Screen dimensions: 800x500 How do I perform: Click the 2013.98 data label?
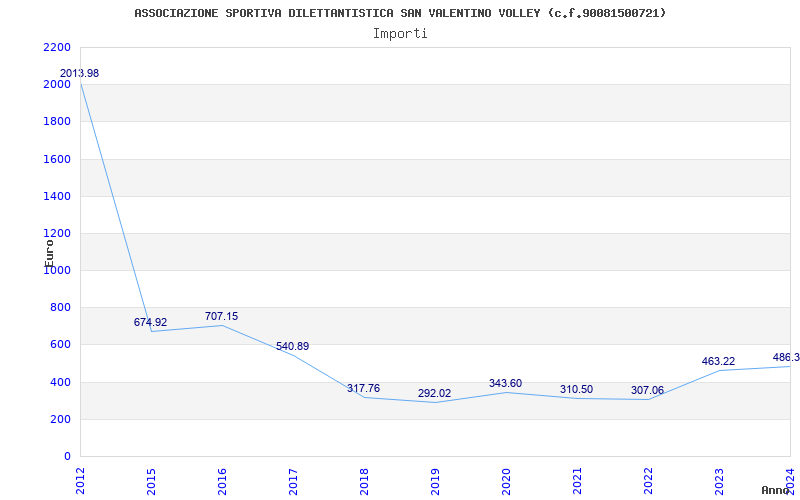coord(80,73)
